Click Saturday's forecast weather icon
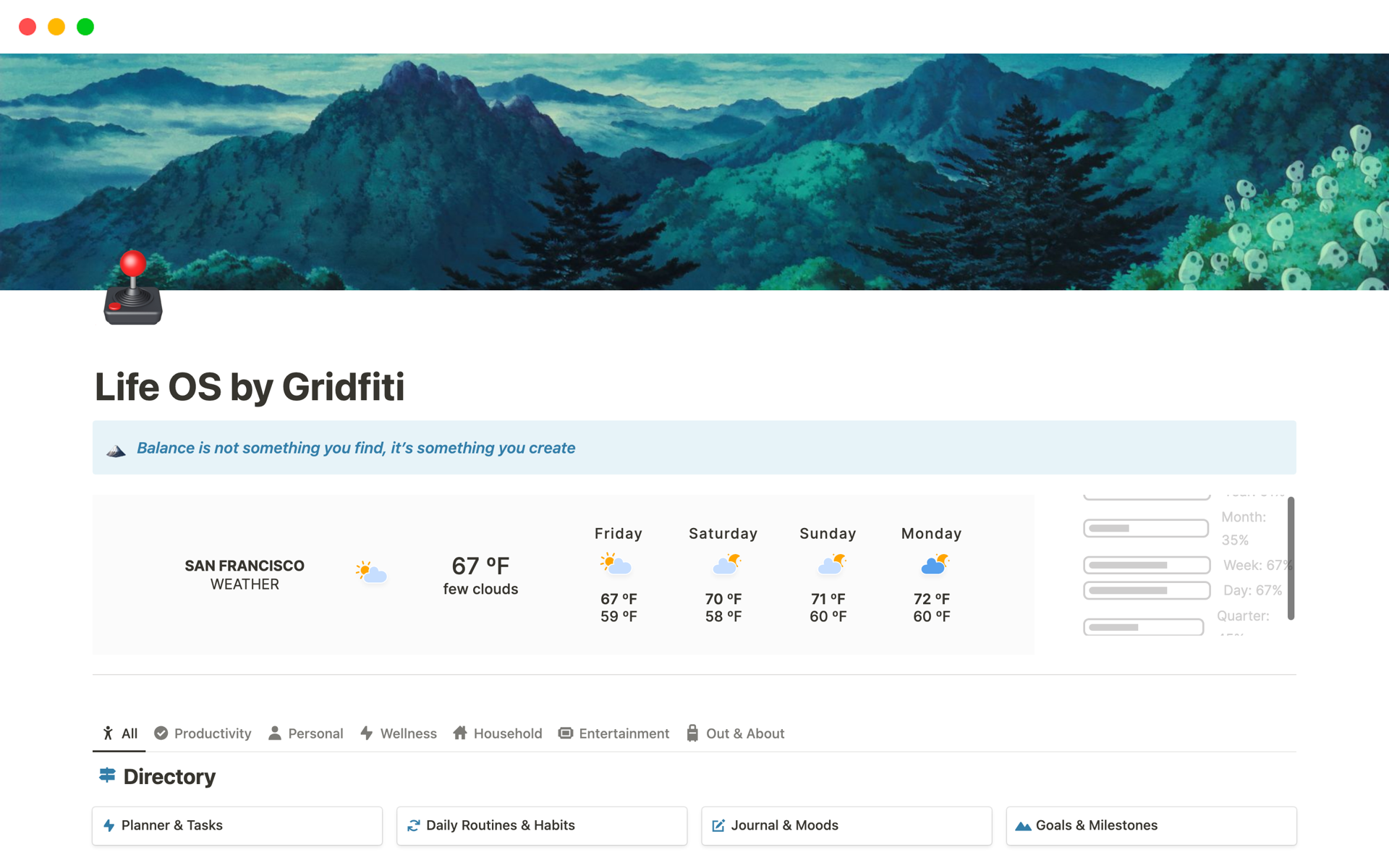This screenshot has height=868, width=1389. pos(726,563)
